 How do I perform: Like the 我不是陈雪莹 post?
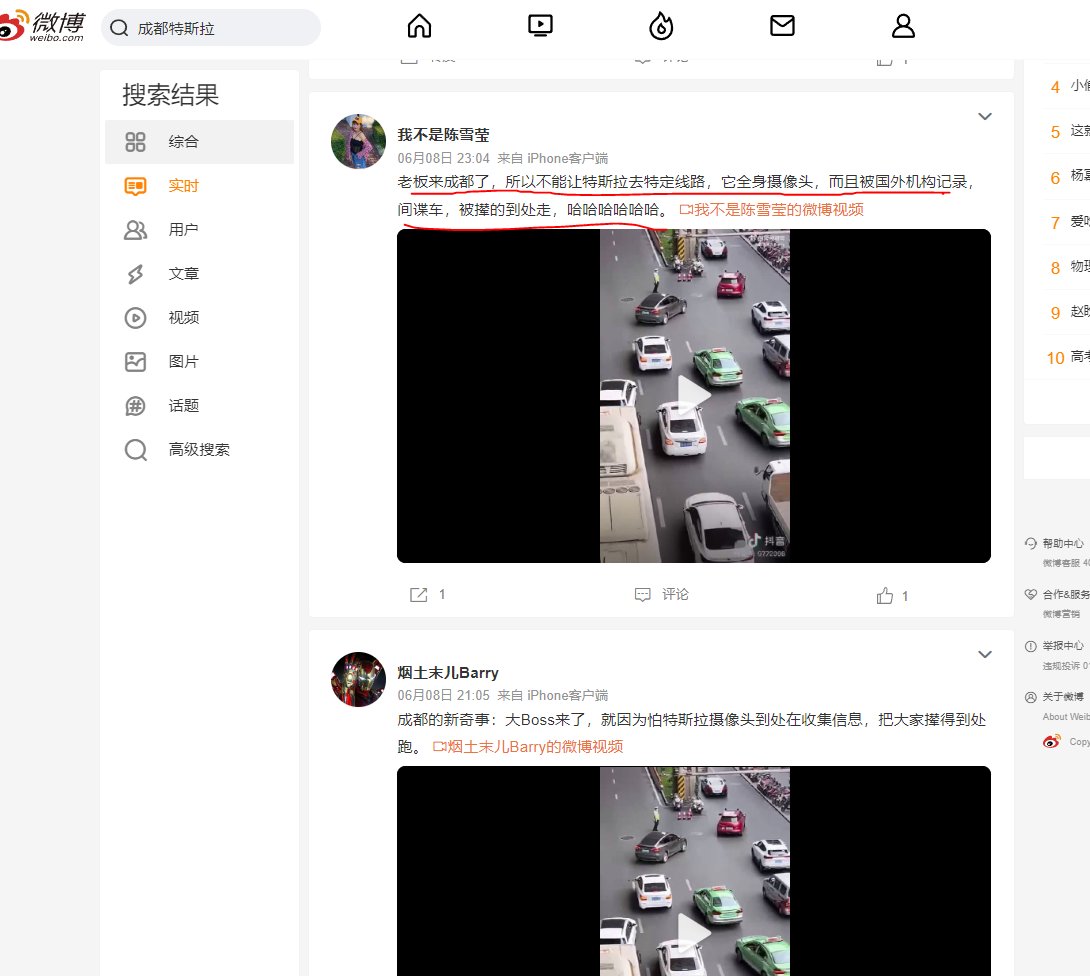(892, 595)
